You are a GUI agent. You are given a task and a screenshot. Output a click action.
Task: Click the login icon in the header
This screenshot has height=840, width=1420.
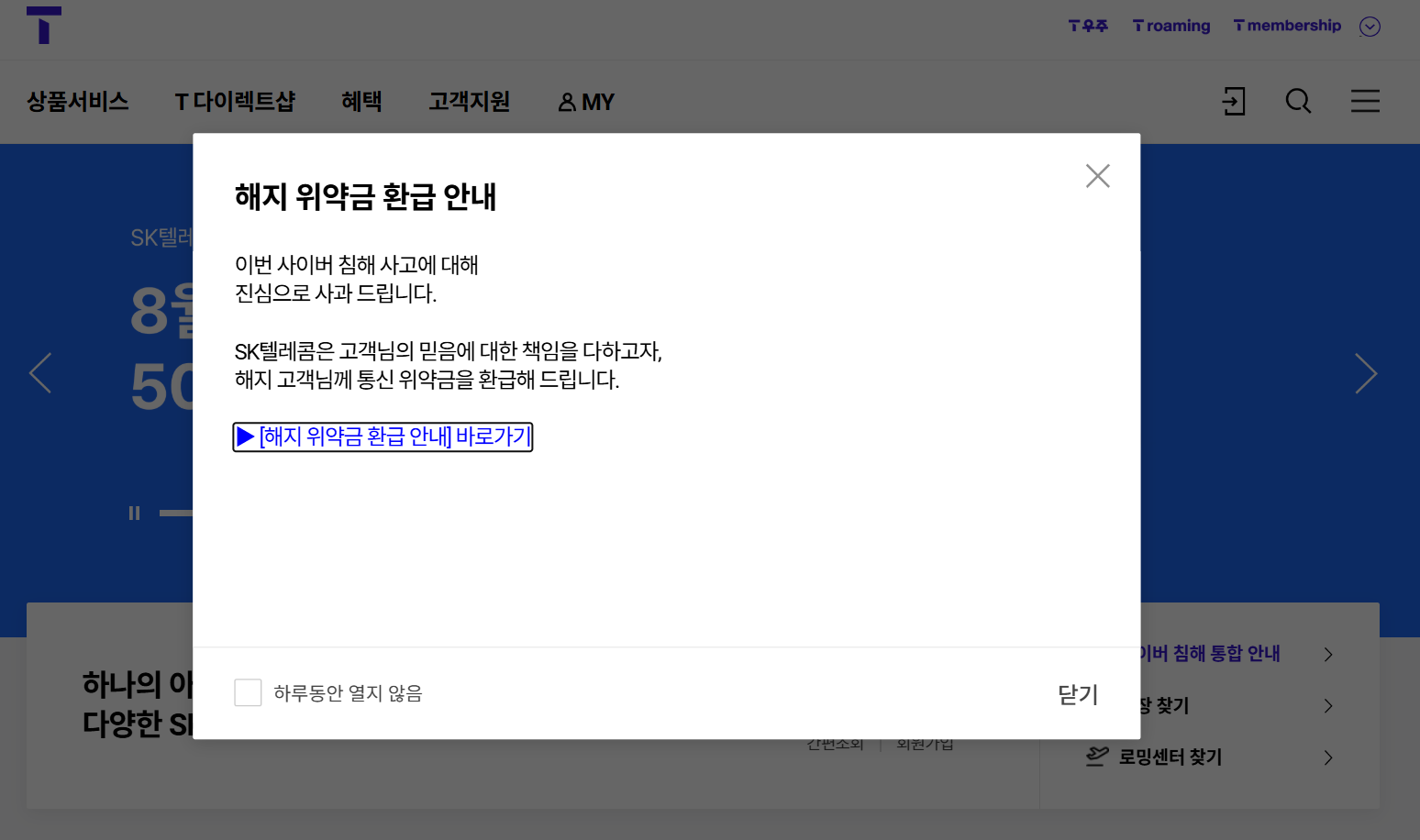[x=1234, y=101]
